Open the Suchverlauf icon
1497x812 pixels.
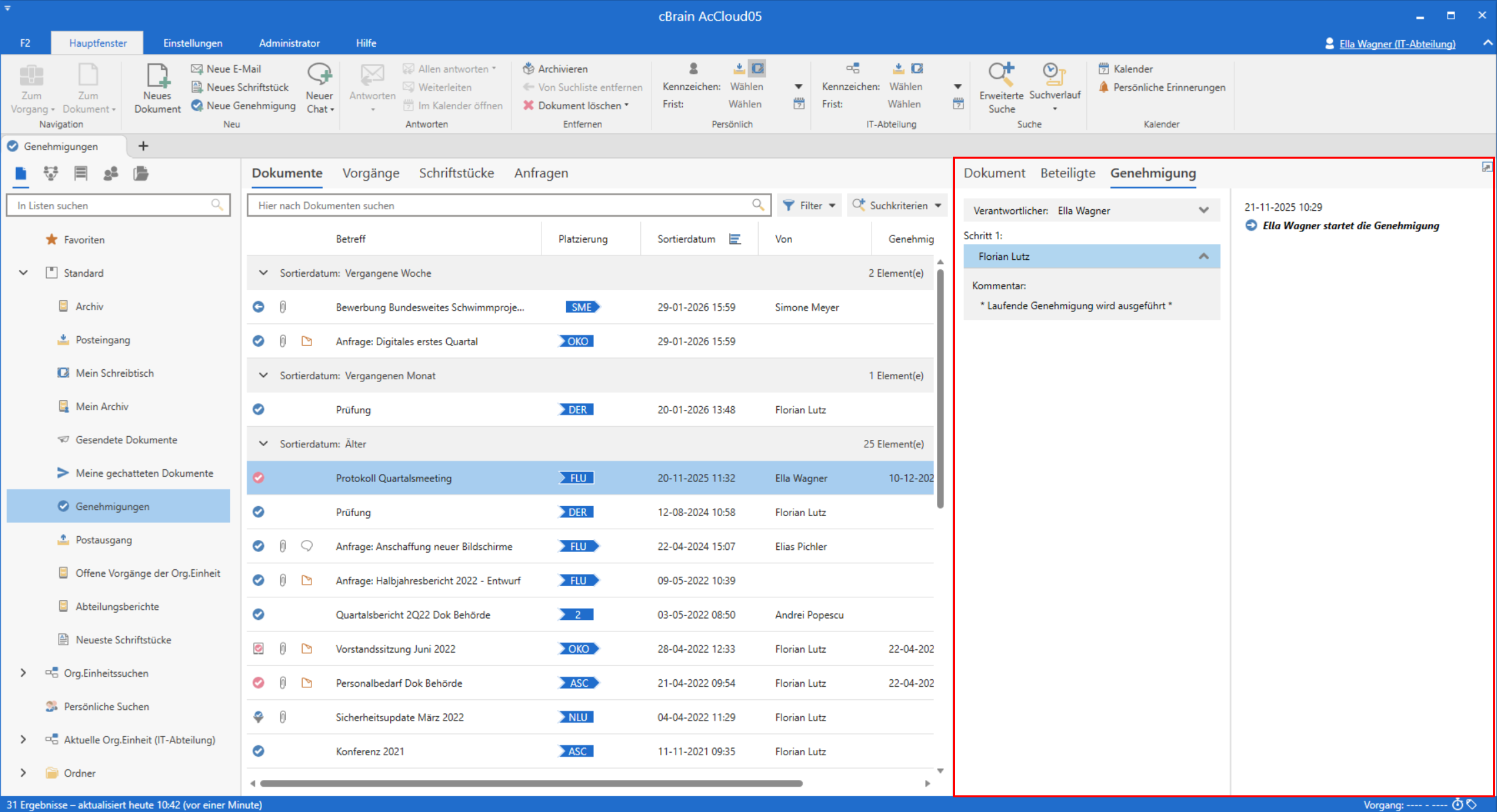pos(1054,87)
